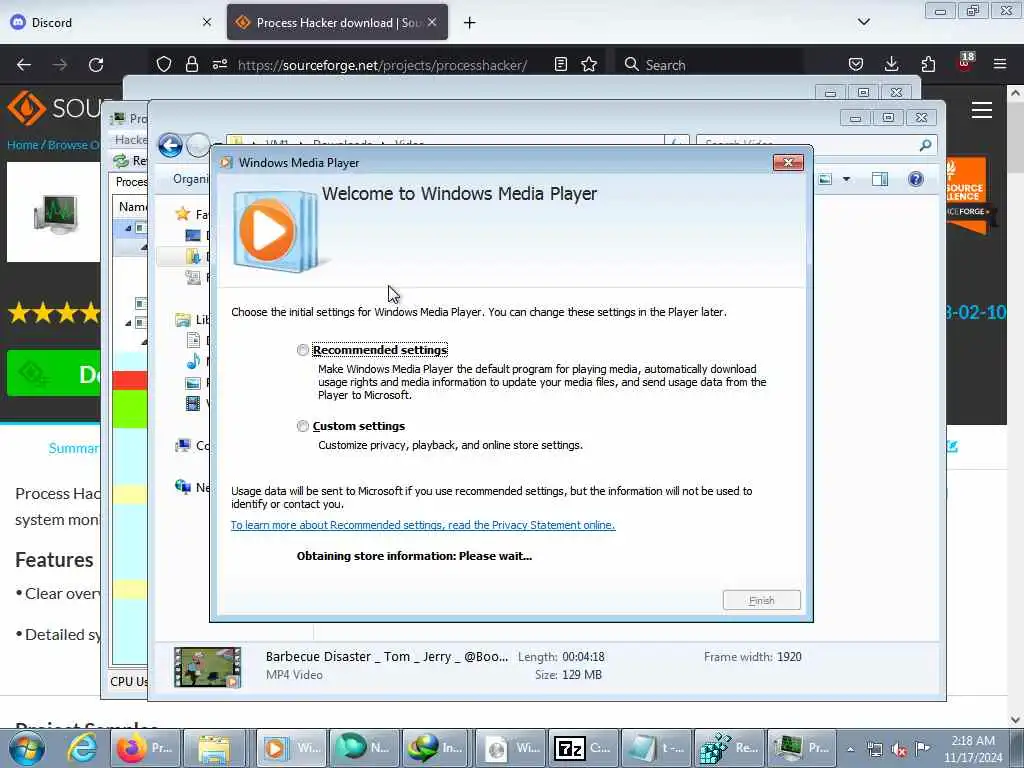Switch to Process Hacker taskbar button
The image size is (1024, 768).
800,748
